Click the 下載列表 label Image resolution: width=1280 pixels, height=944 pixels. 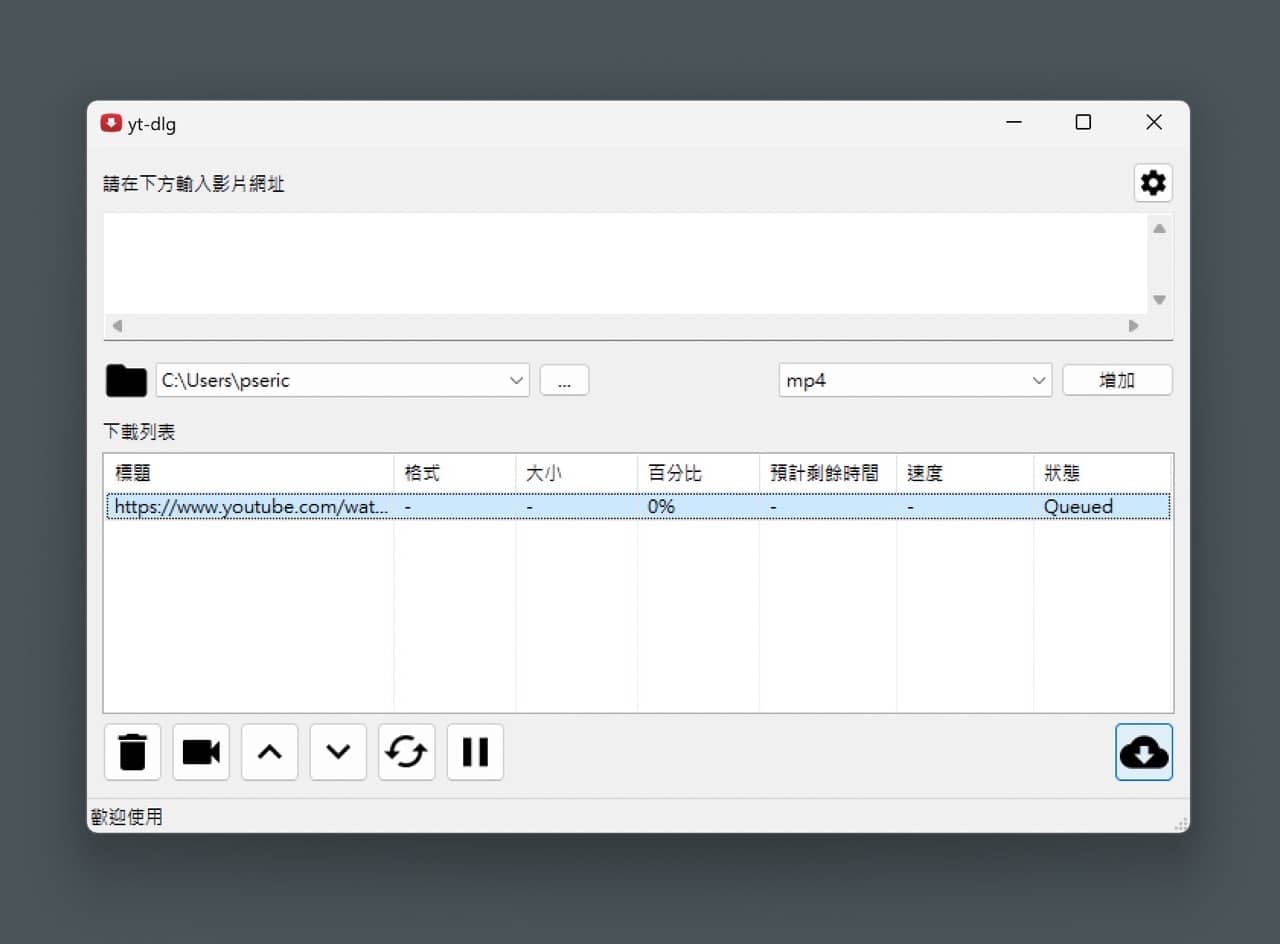click(x=139, y=432)
